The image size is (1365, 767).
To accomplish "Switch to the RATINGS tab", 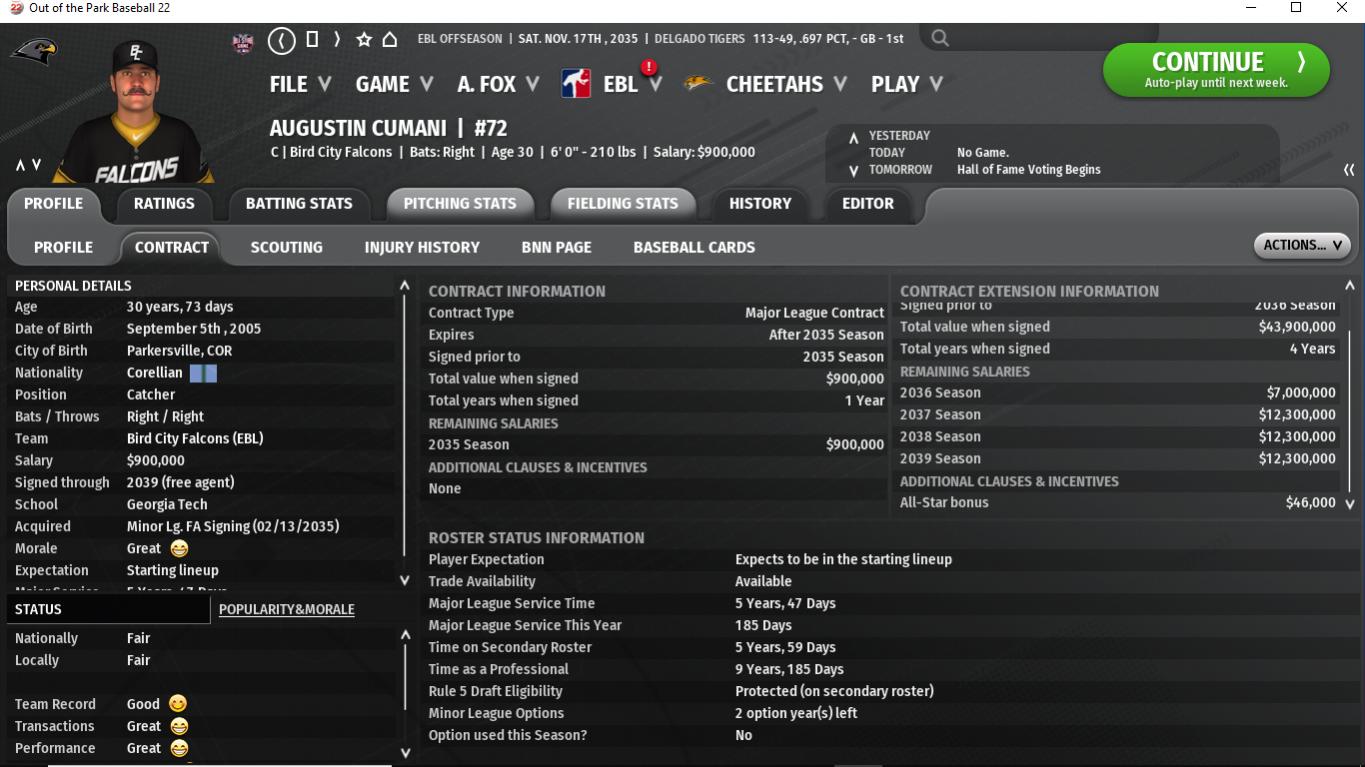I will pos(164,203).
